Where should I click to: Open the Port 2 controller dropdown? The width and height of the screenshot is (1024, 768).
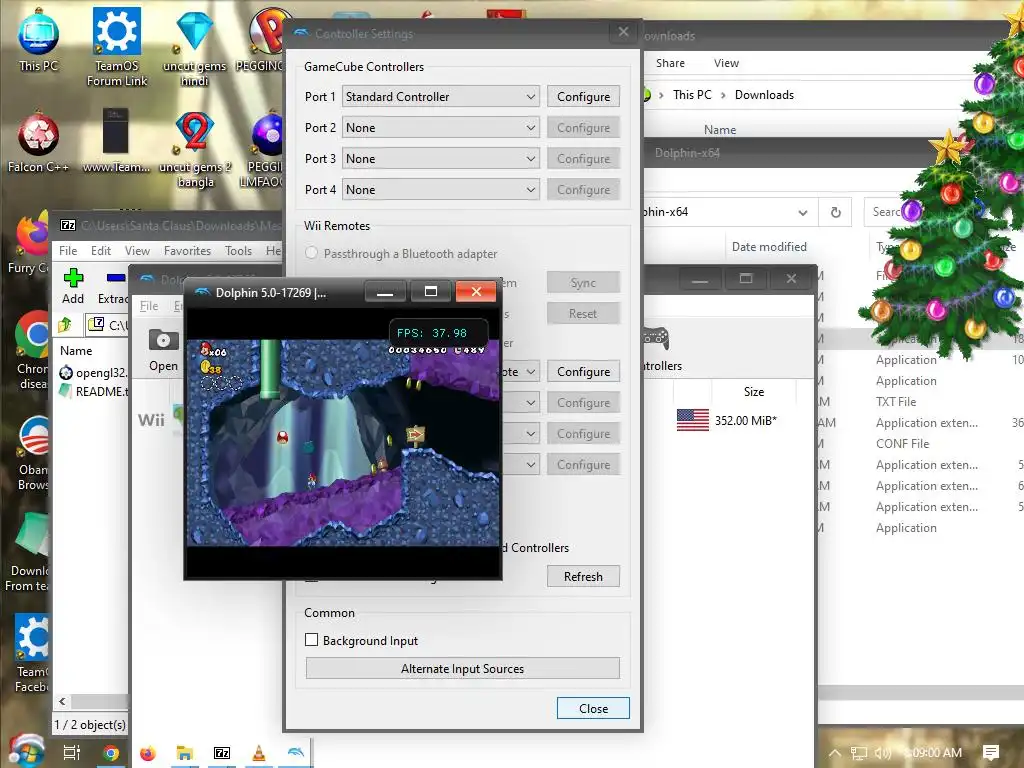coord(441,127)
